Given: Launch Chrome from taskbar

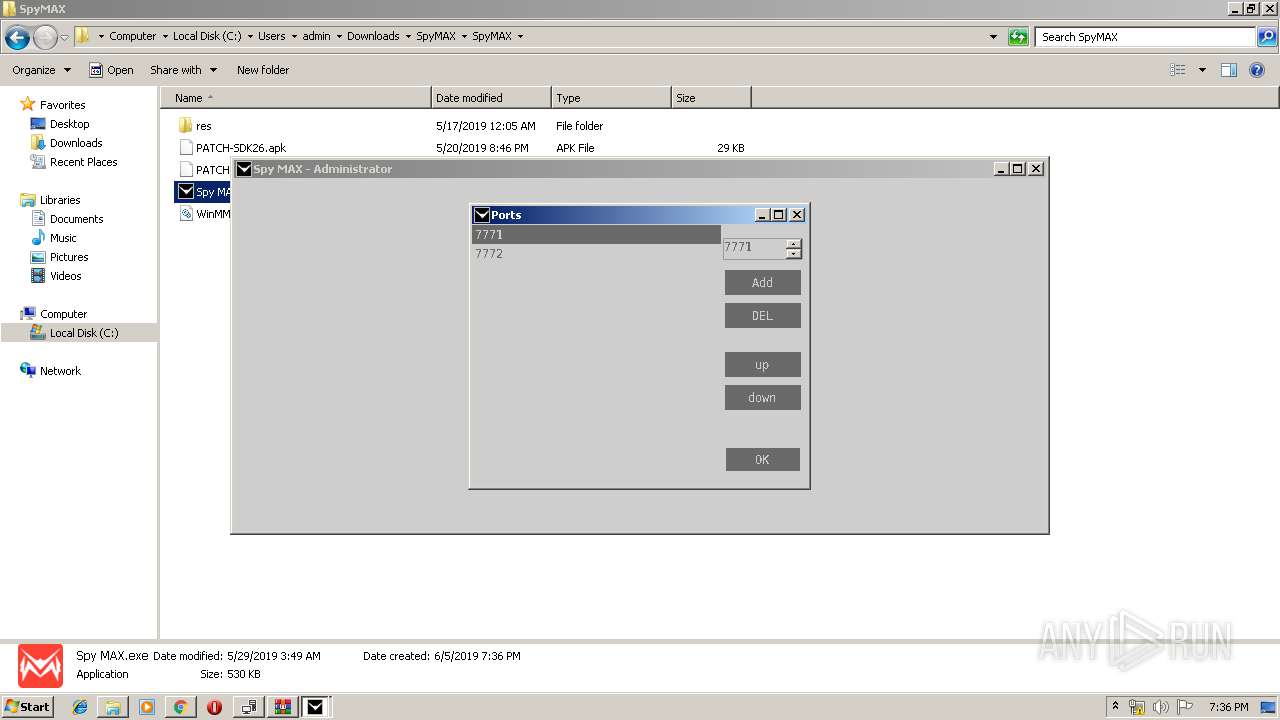Looking at the screenshot, I should (x=180, y=707).
